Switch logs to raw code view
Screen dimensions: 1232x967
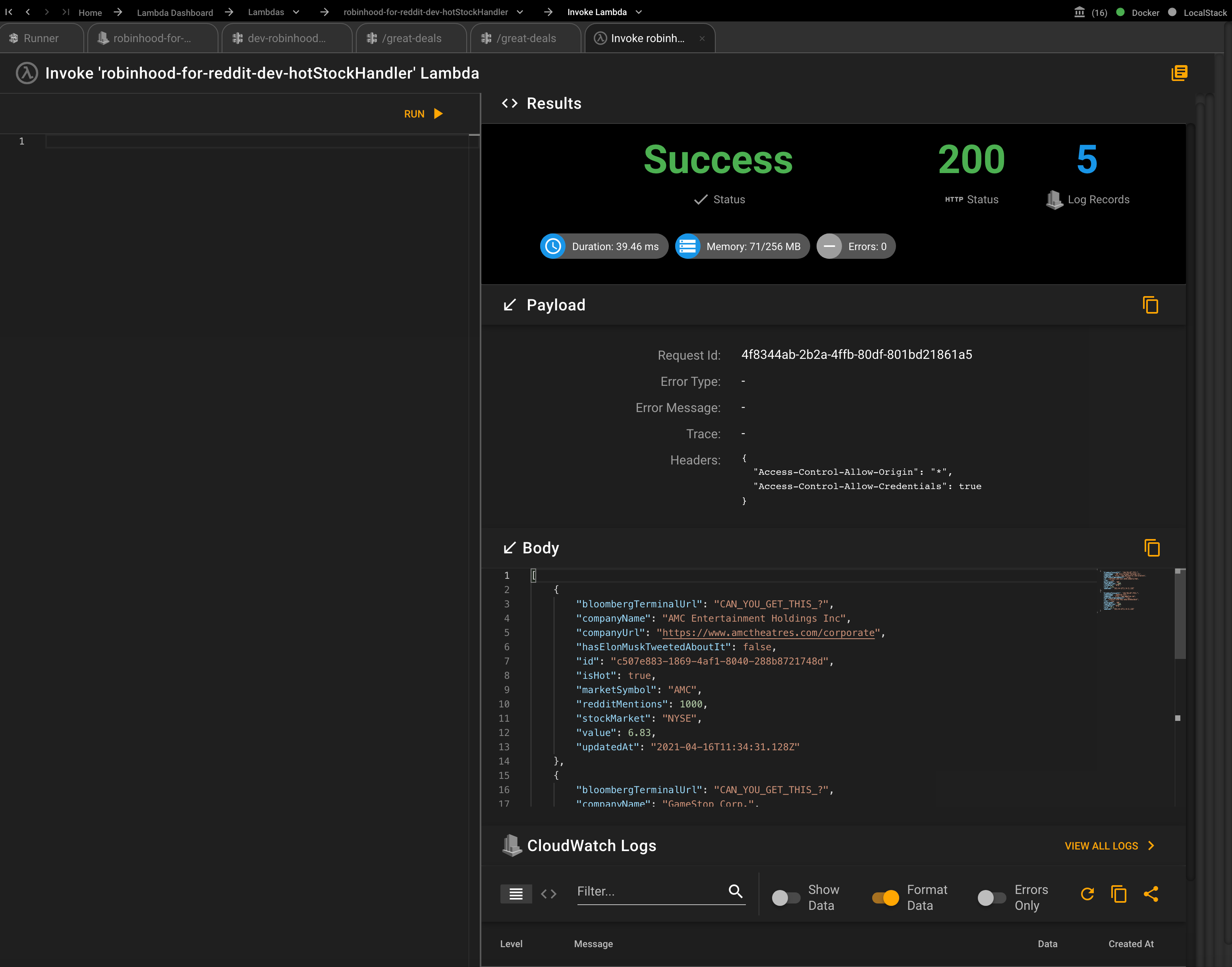coord(548,894)
